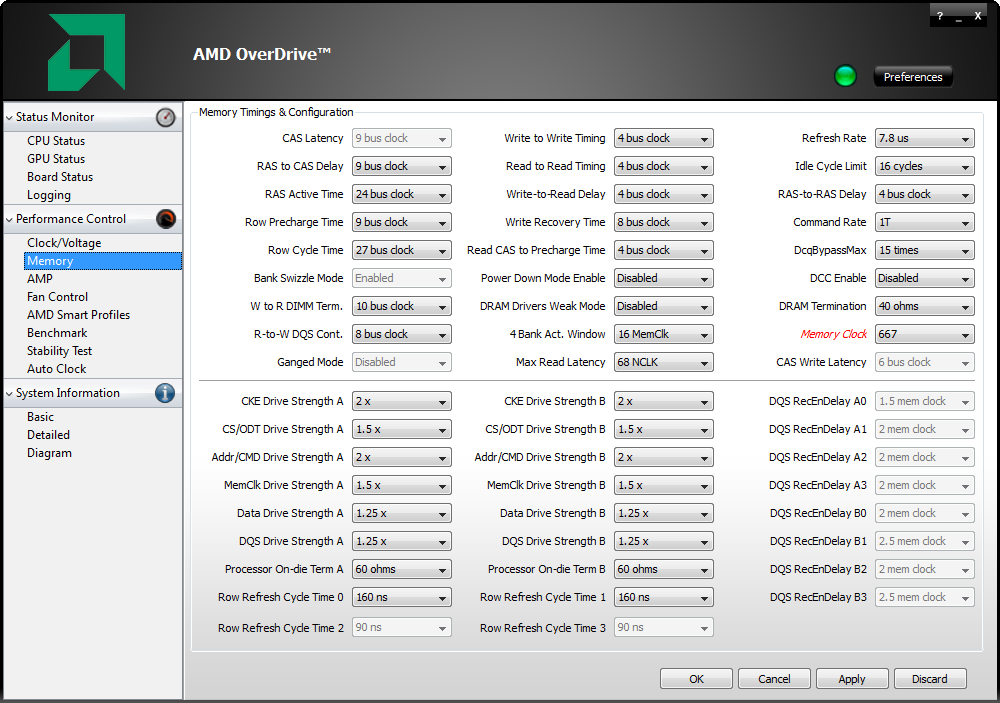Open Write to Write Timing dropdown
This screenshot has height=703, width=1000.
click(x=664, y=138)
